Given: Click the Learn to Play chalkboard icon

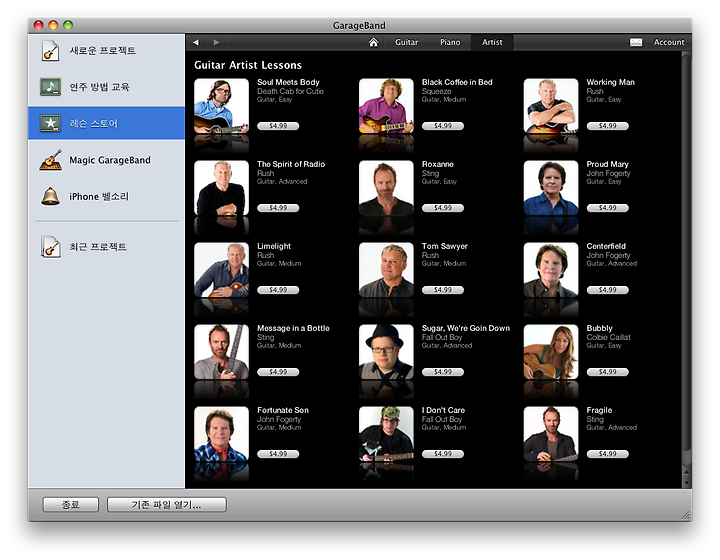Looking at the screenshot, I should pos(51,87).
